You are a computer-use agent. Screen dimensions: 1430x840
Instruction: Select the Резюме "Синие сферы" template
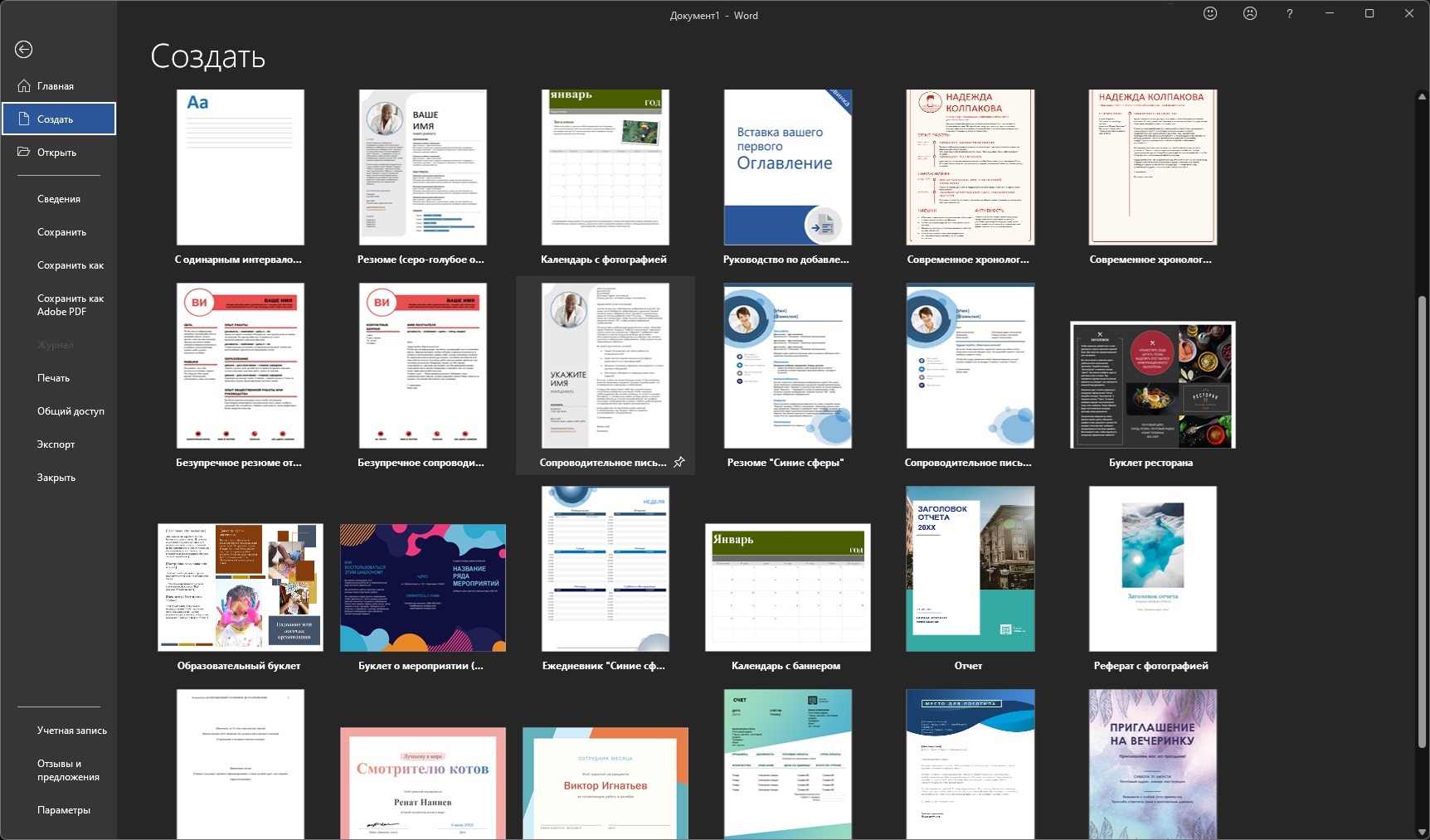[787, 366]
